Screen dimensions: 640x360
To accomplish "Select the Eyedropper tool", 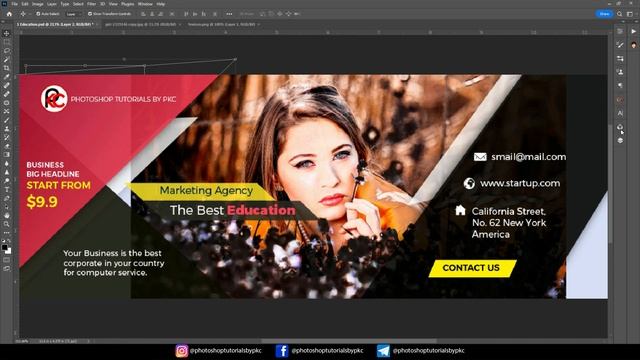I will pyautogui.click(x=7, y=77).
